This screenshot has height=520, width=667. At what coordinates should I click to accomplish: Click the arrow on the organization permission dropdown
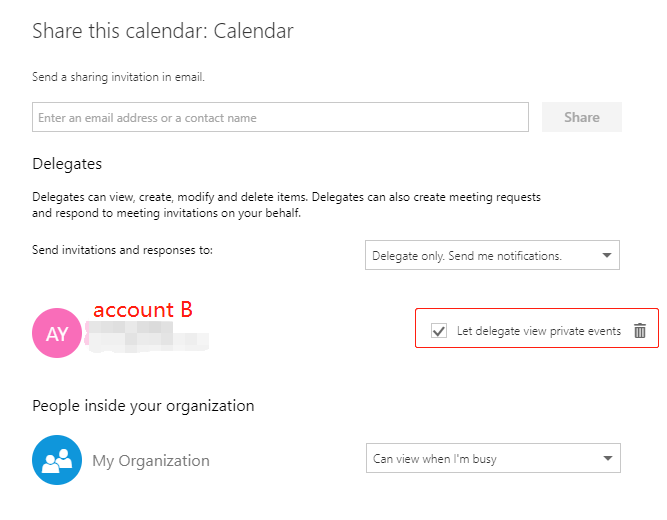[x=606, y=459]
